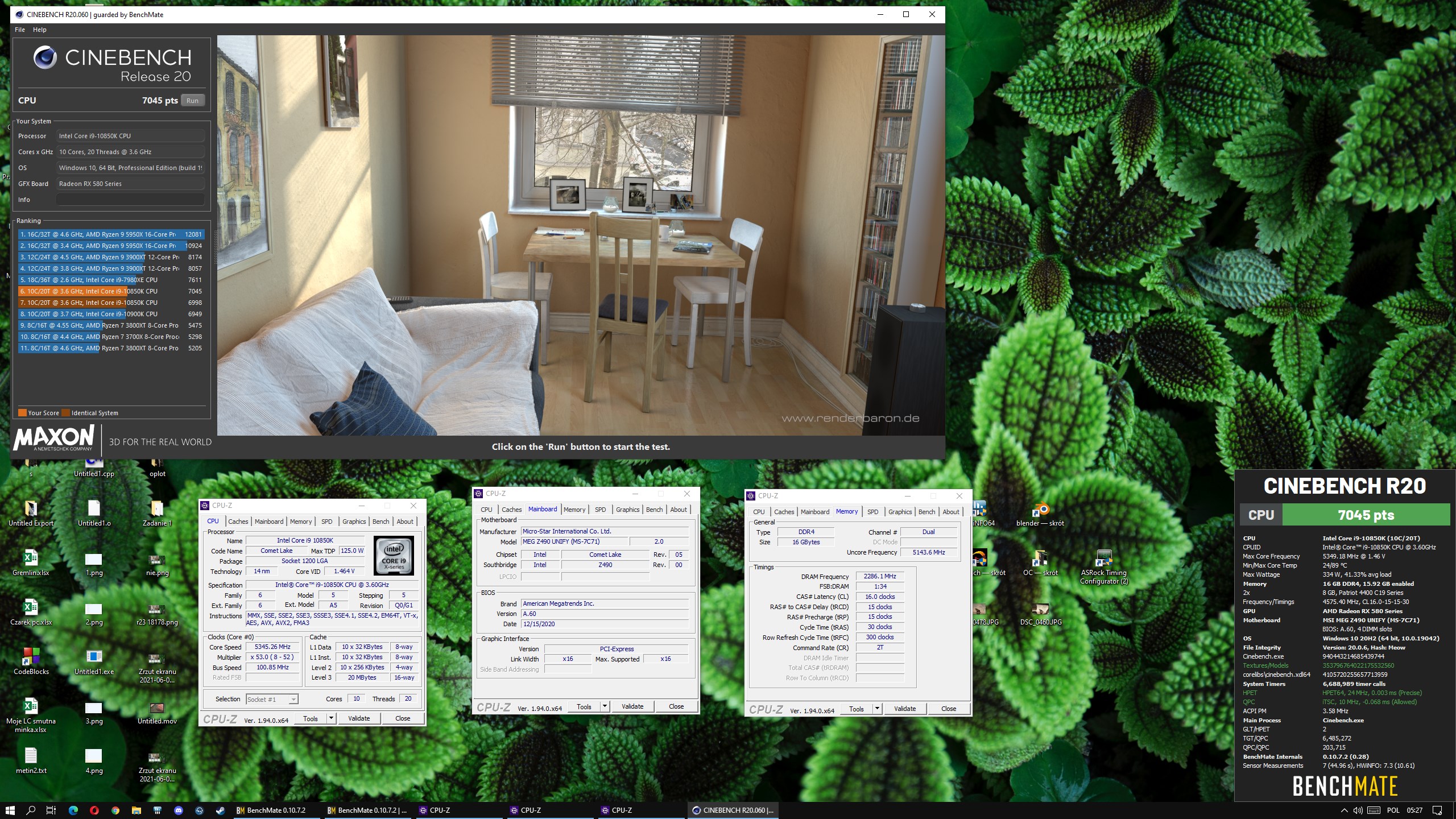This screenshot has height=819, width=1456.
Task: Show hidden system tray icons
Action: coord(1344,810)
